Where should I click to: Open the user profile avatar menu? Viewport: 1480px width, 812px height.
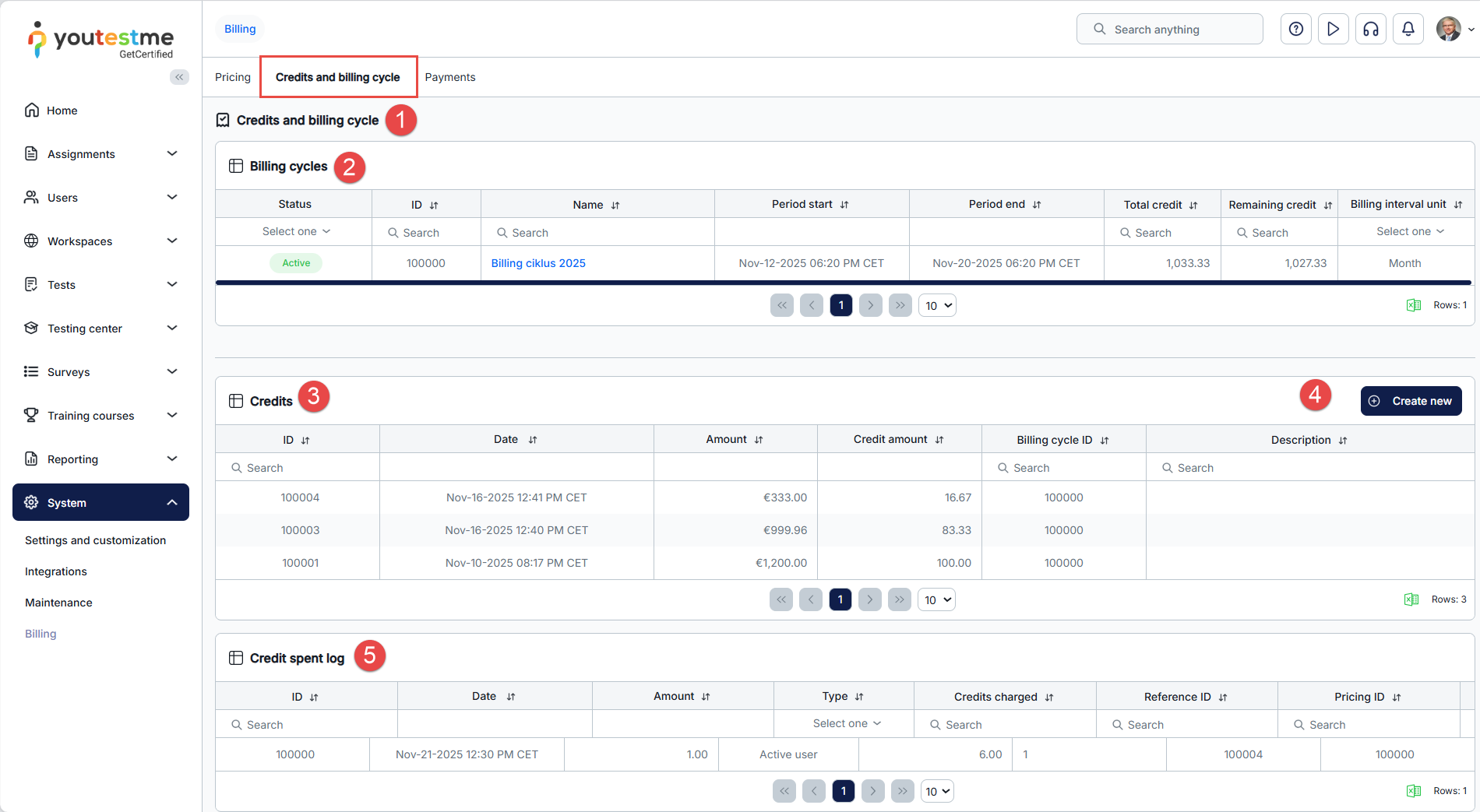1454,29
